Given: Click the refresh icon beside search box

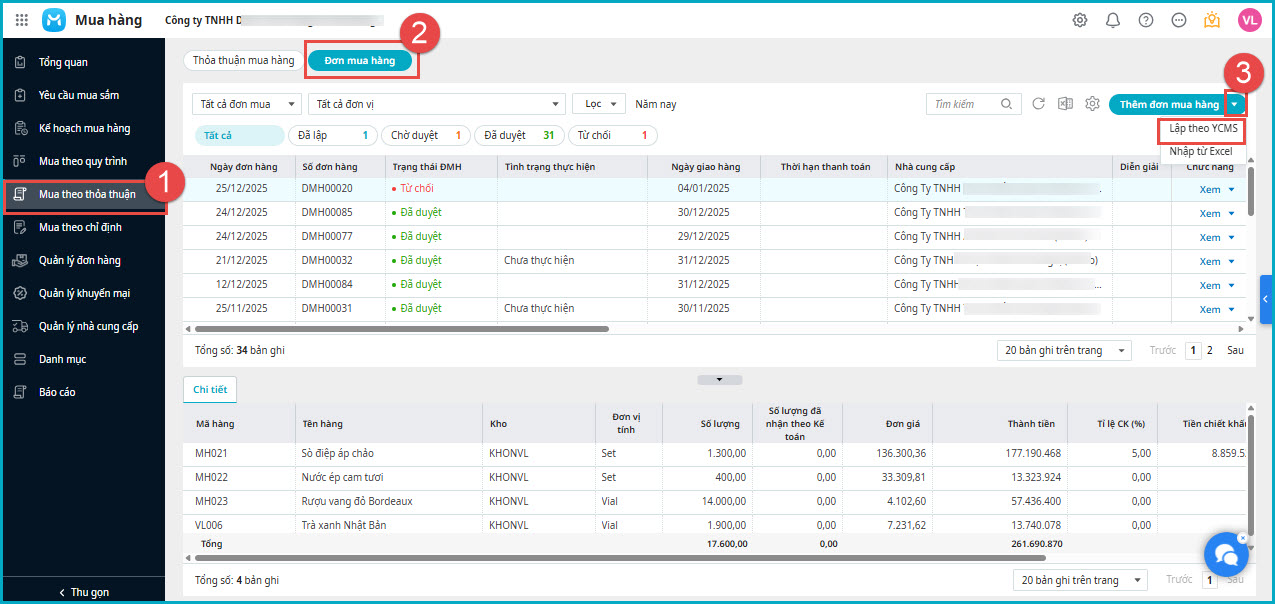Looking at the screenshot, I should click(x=1038, y=104).
